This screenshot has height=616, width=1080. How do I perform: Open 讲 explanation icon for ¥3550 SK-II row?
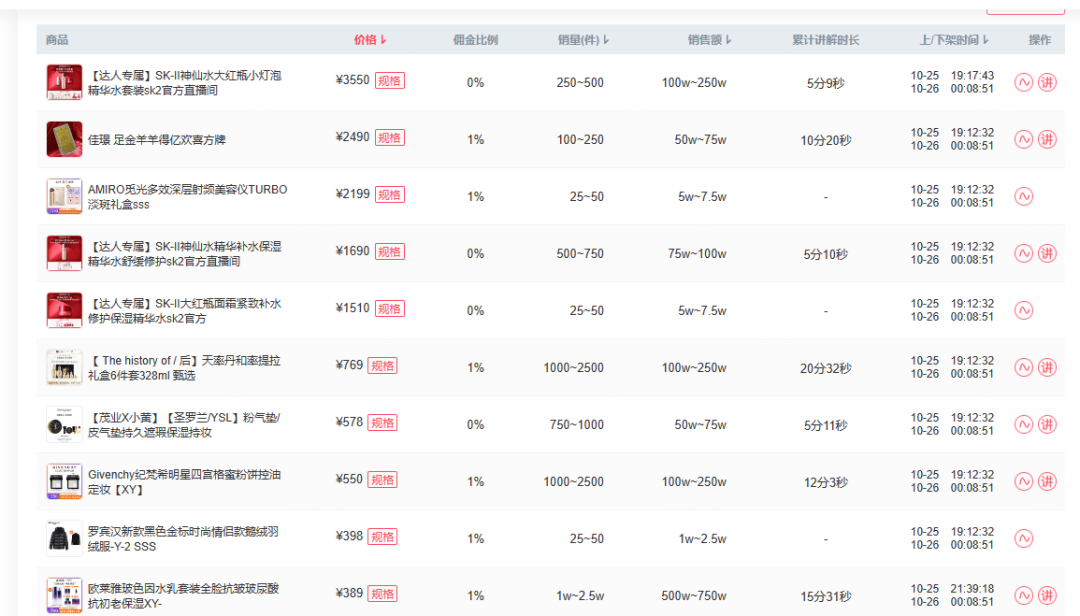pos(1047,83)
